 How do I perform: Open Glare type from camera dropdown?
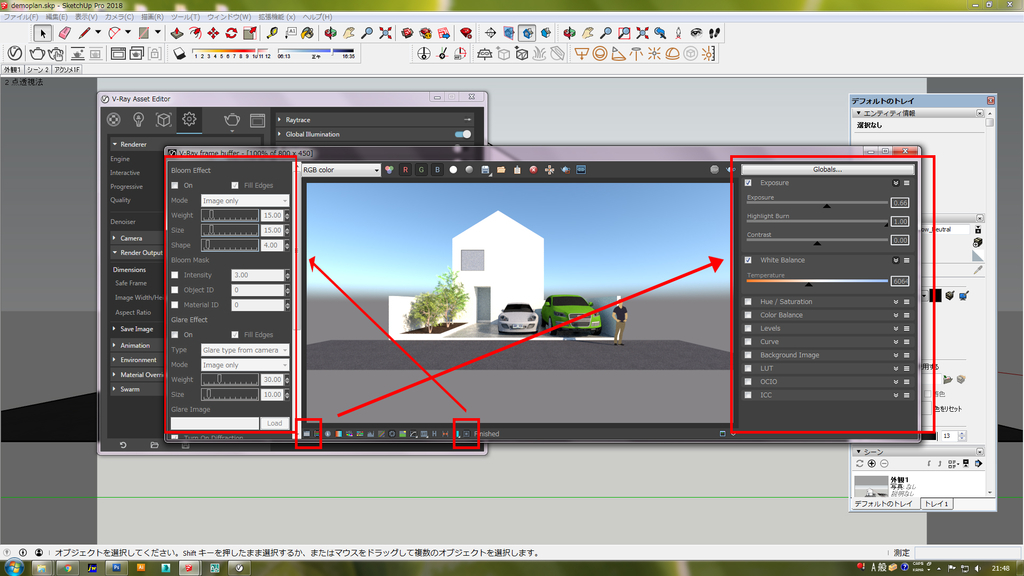coord(244,350)
